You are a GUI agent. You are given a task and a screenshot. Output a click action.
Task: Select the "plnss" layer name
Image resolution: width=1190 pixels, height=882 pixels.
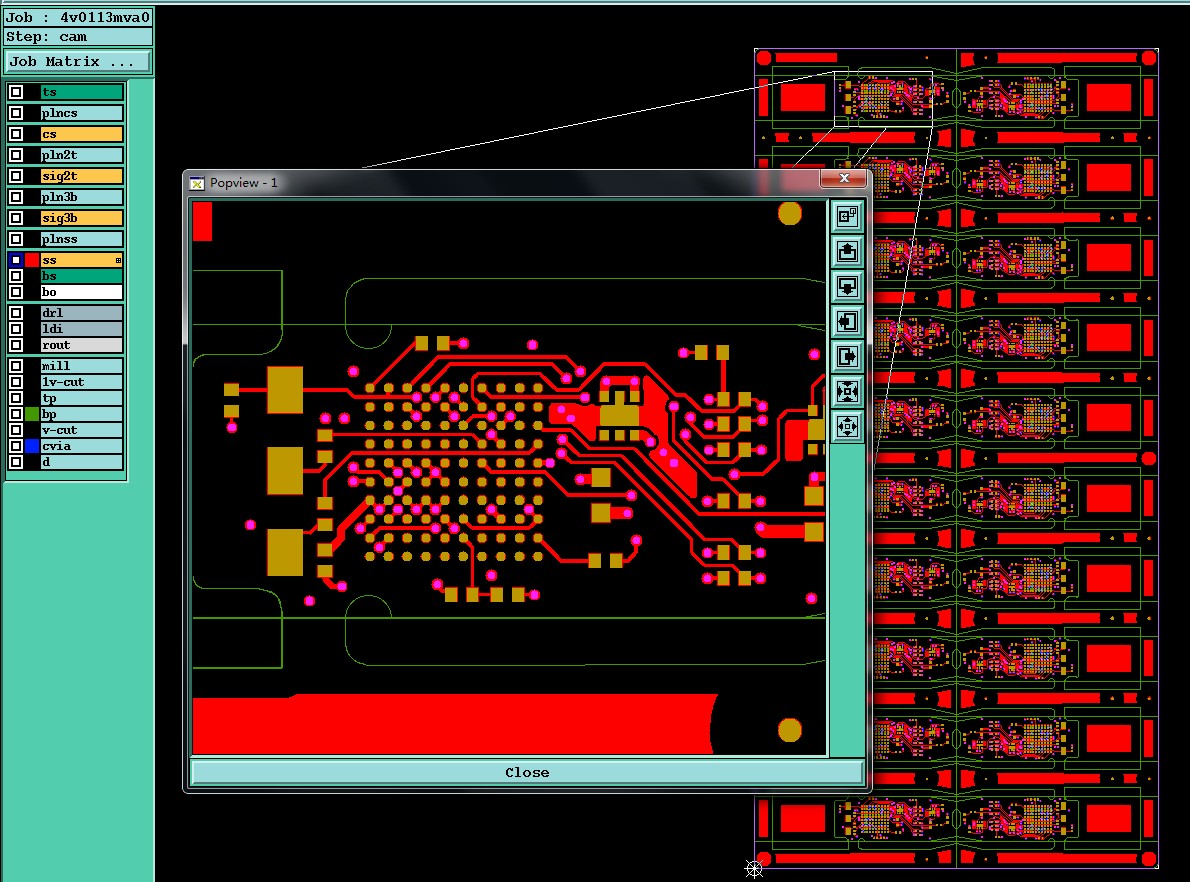point(81,239)
